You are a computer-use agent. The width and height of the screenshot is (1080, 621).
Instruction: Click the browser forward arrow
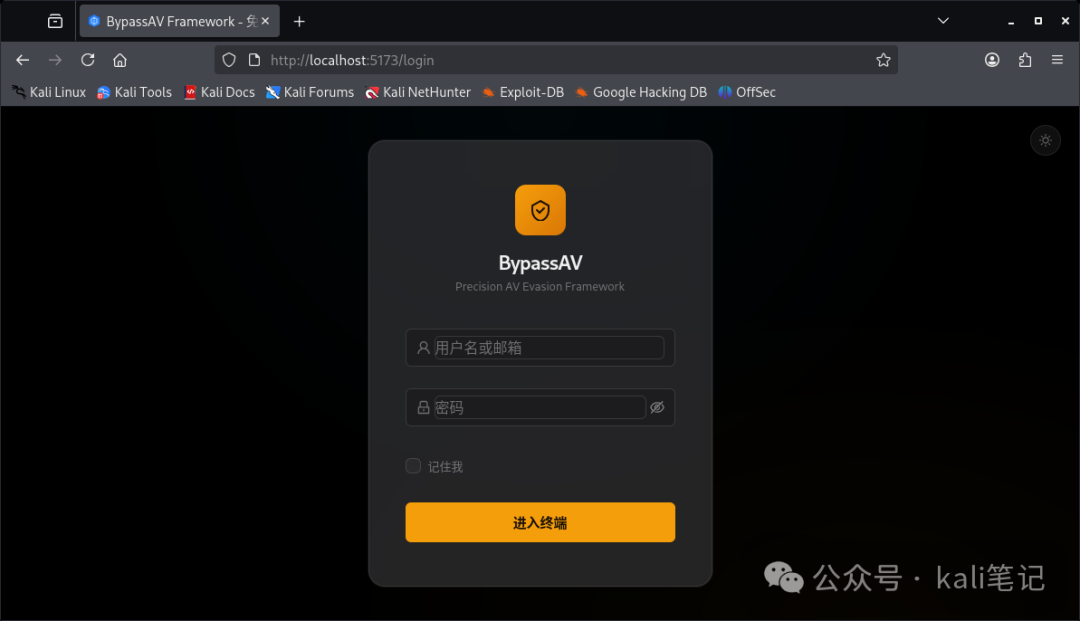click(55, 61)
